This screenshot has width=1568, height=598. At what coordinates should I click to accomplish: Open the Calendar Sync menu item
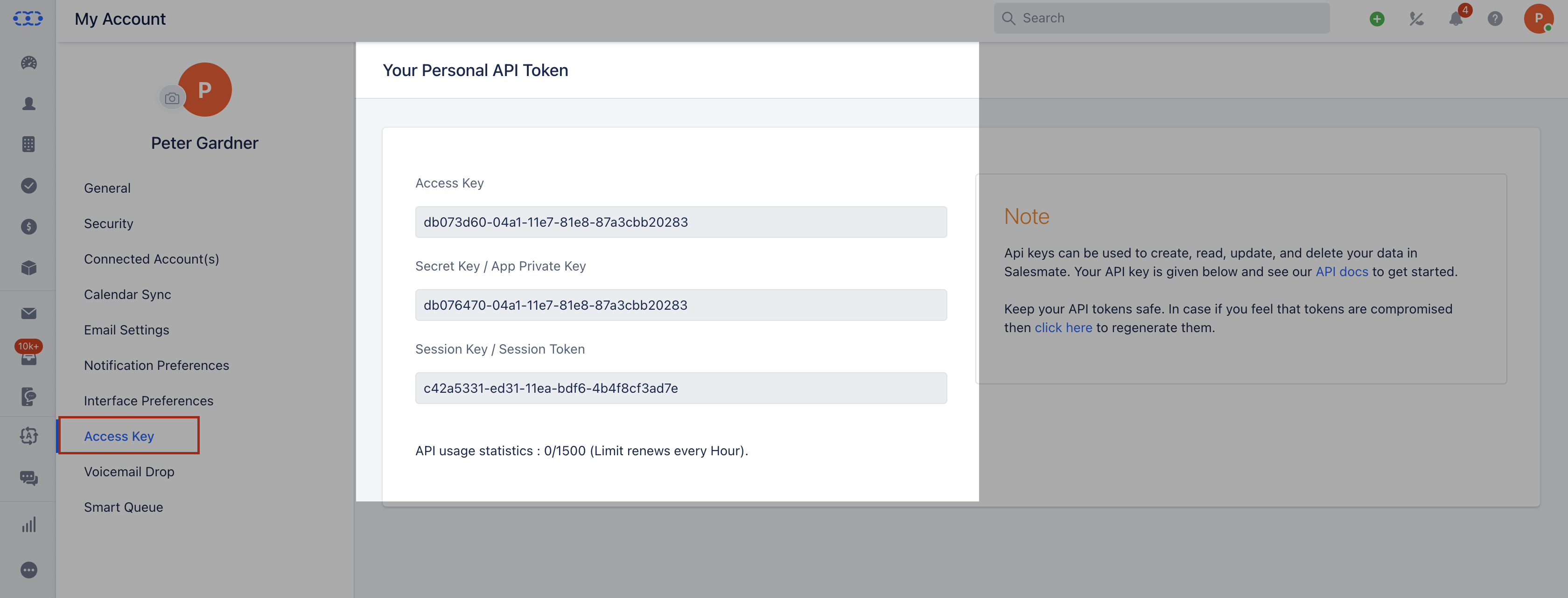click(x=128, y=294)
